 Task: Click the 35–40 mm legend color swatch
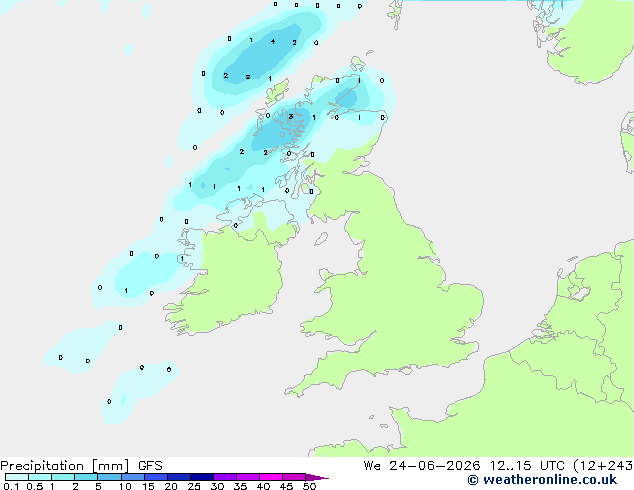247,477
